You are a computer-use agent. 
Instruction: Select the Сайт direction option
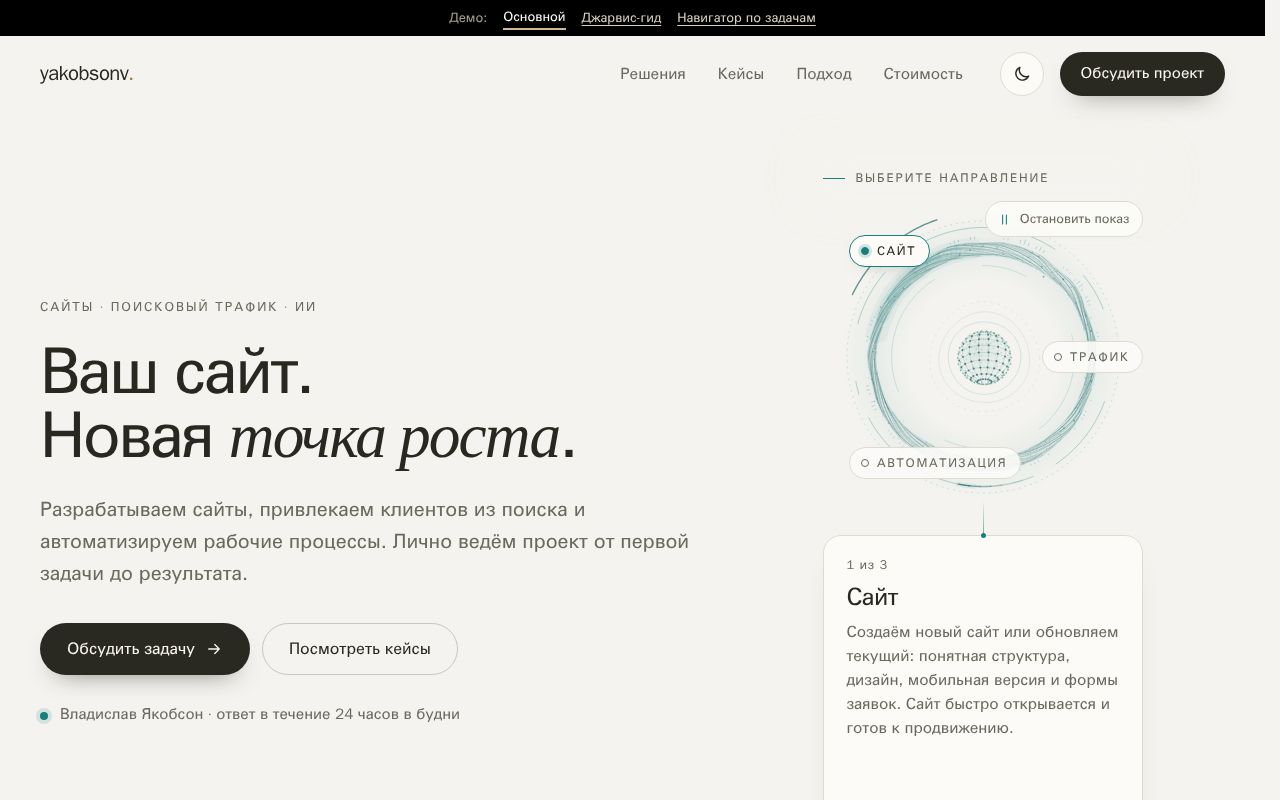pyautogui.click(x=889, y=251)
